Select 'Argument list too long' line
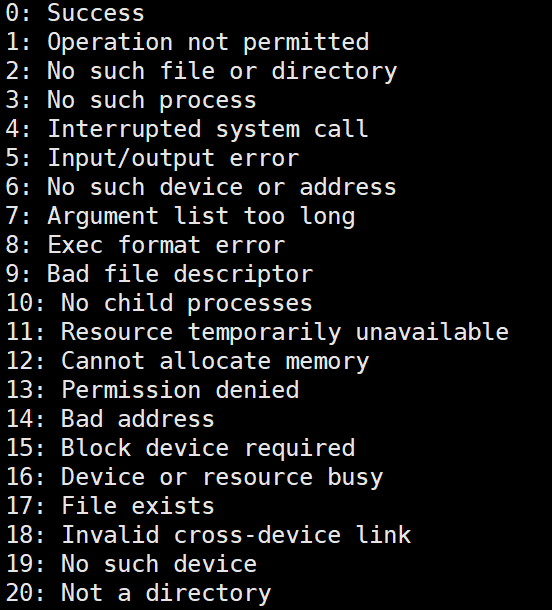The width and height of the screenshot is (552, 610). pos(180,216)
